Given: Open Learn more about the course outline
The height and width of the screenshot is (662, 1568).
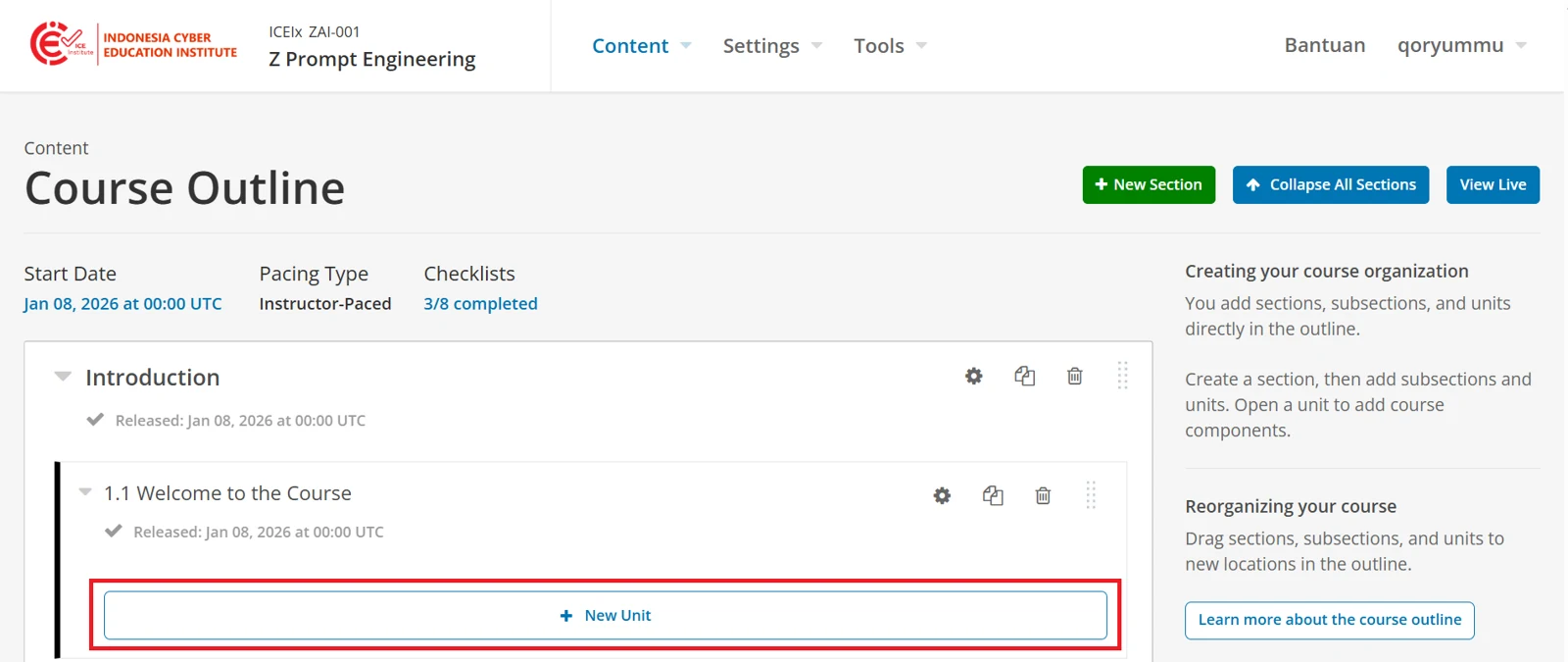Looking at the screenshot, I should click(1330, 620).
